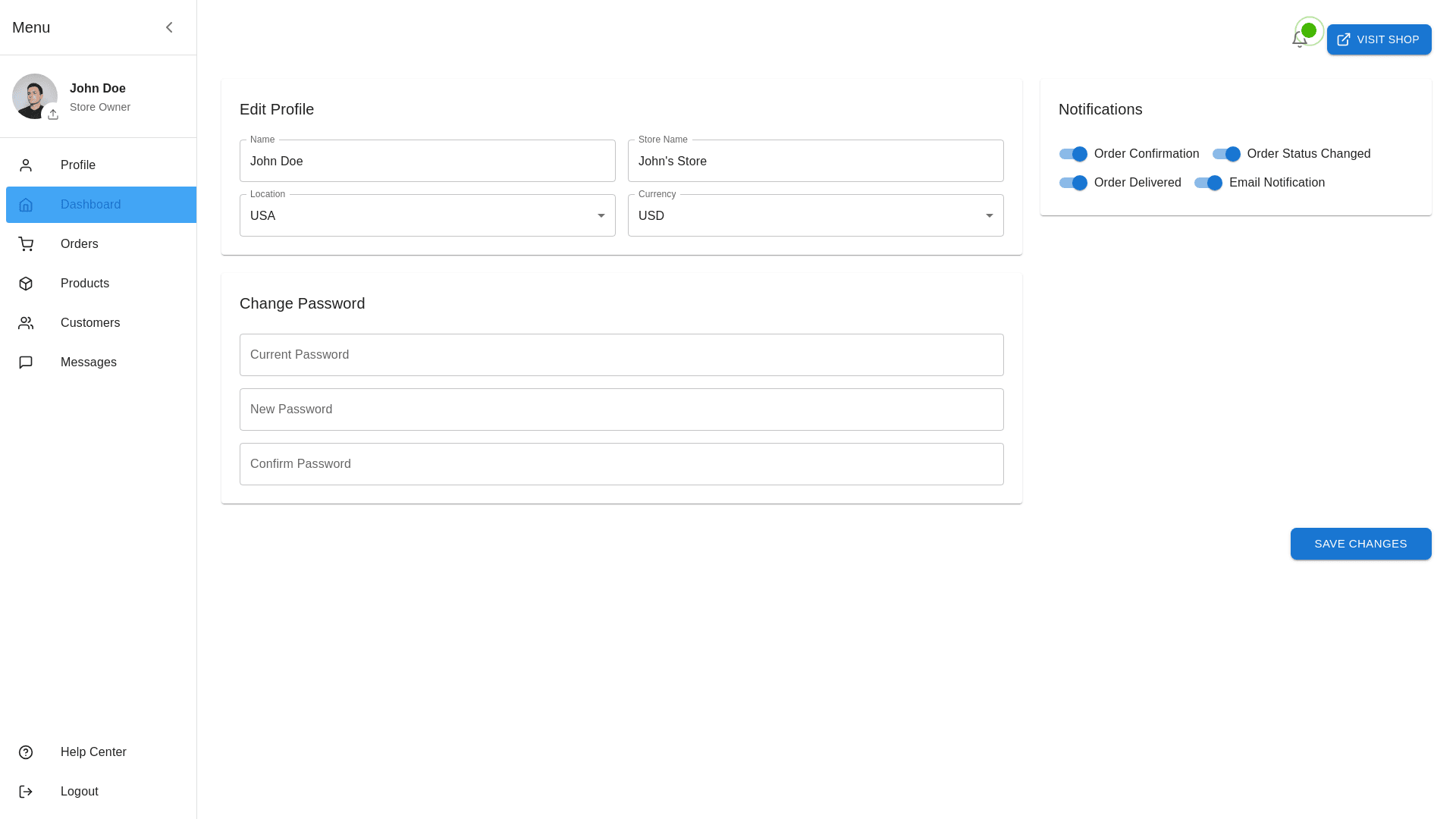Open Orders via the cart icon
Viewport: 1456px width, 819px height.
click(x=27, y=244)
